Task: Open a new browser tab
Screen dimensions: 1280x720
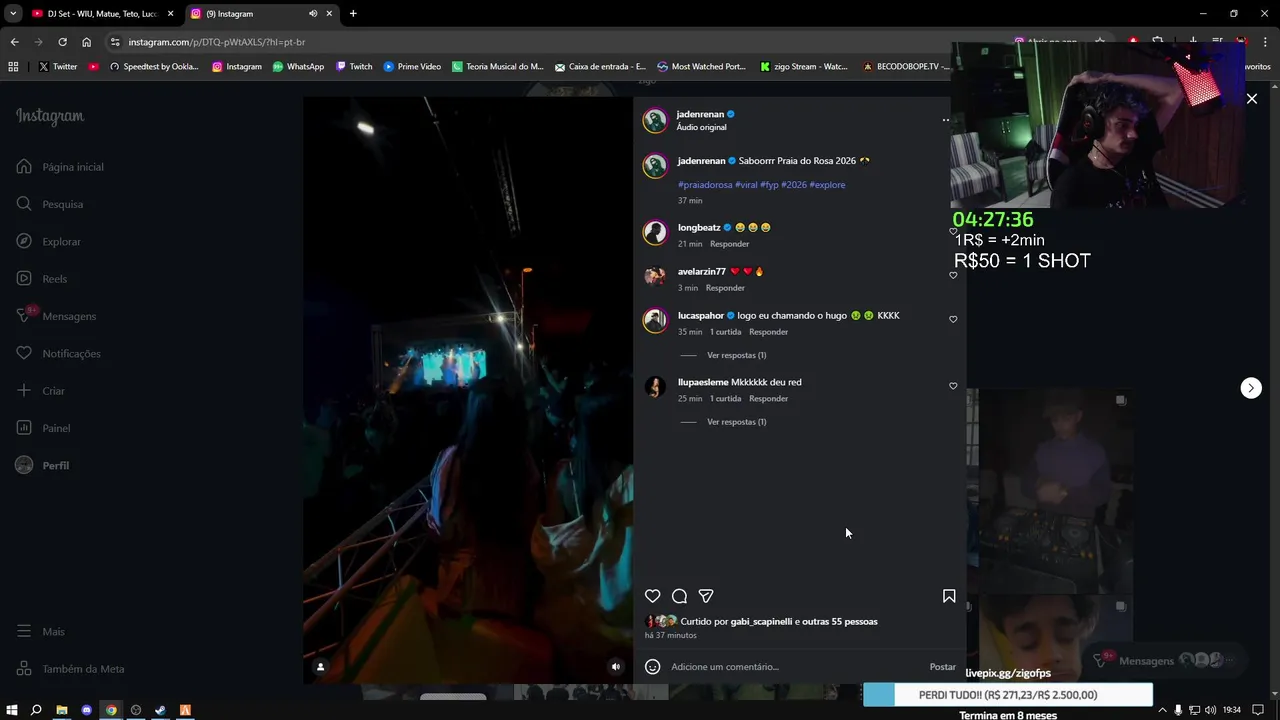Action: tap(353, 14)
